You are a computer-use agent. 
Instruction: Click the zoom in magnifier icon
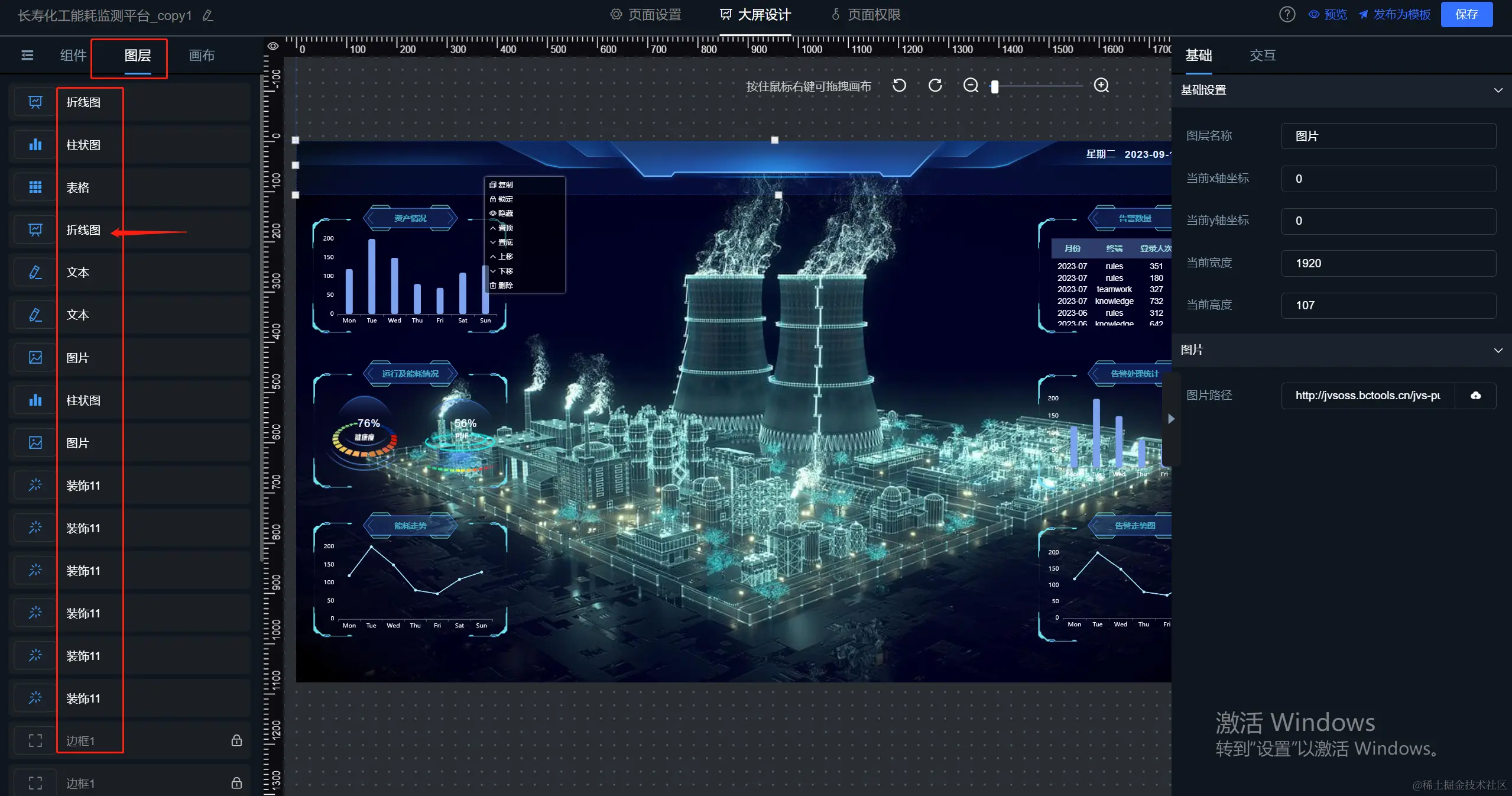(1101, 86)
